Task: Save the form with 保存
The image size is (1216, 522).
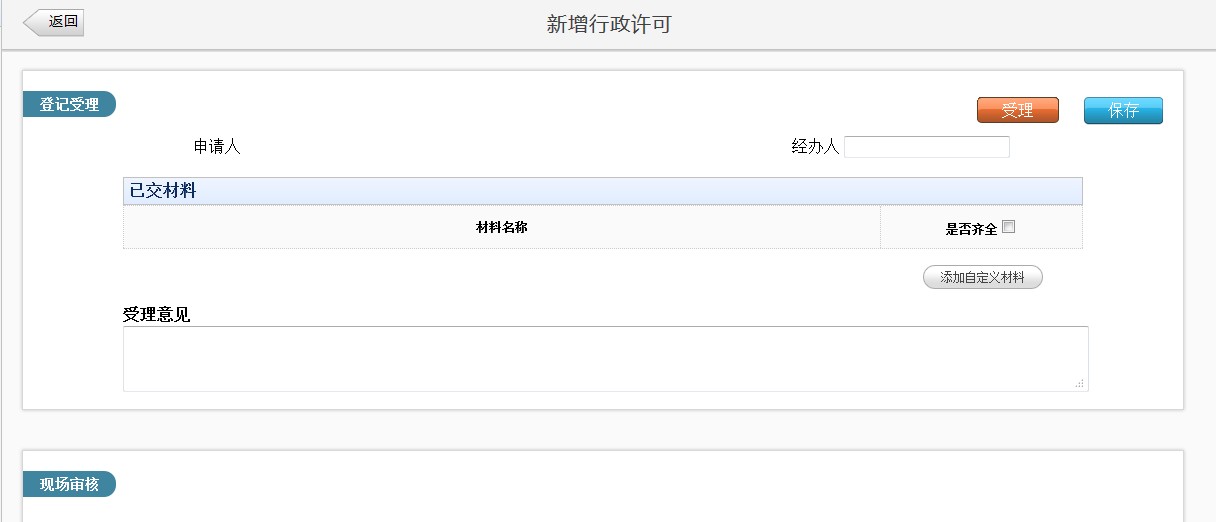Action: coord(1123,110)
